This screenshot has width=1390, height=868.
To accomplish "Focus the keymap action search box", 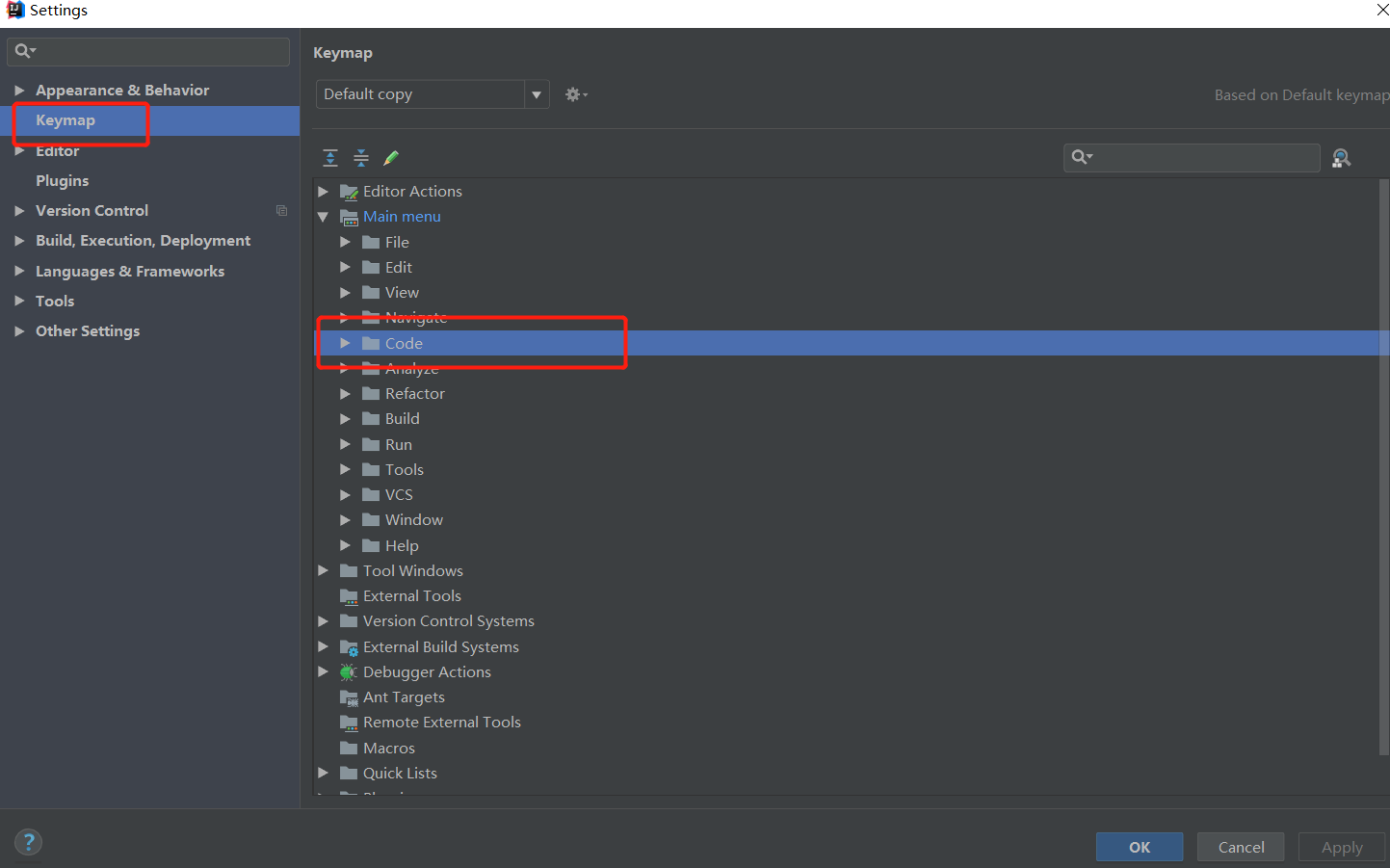I will pyautogui.click(x=1204, y=158).
